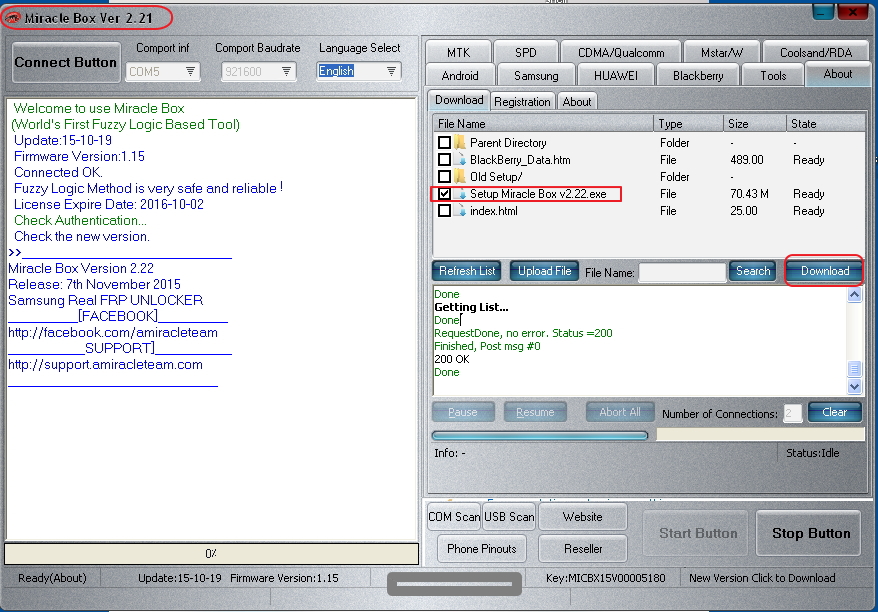Switch to the Mstar/W tab
The width and height of the screenshot is (878, 612).
(722, 53)
